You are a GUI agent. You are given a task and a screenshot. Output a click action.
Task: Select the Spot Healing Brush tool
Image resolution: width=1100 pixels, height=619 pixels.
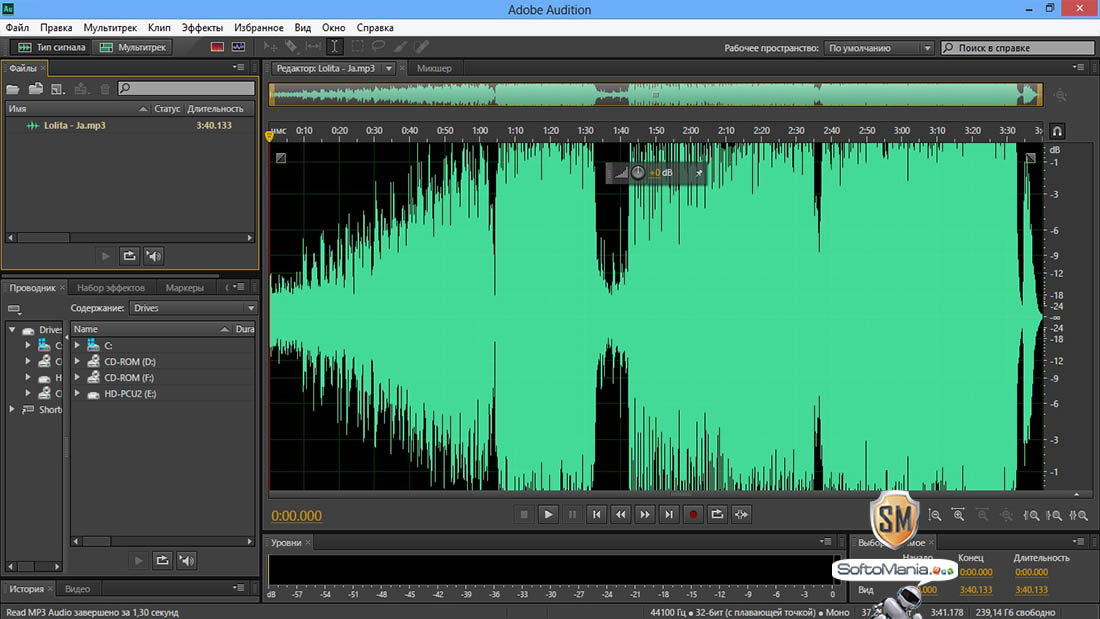(422, 47)
